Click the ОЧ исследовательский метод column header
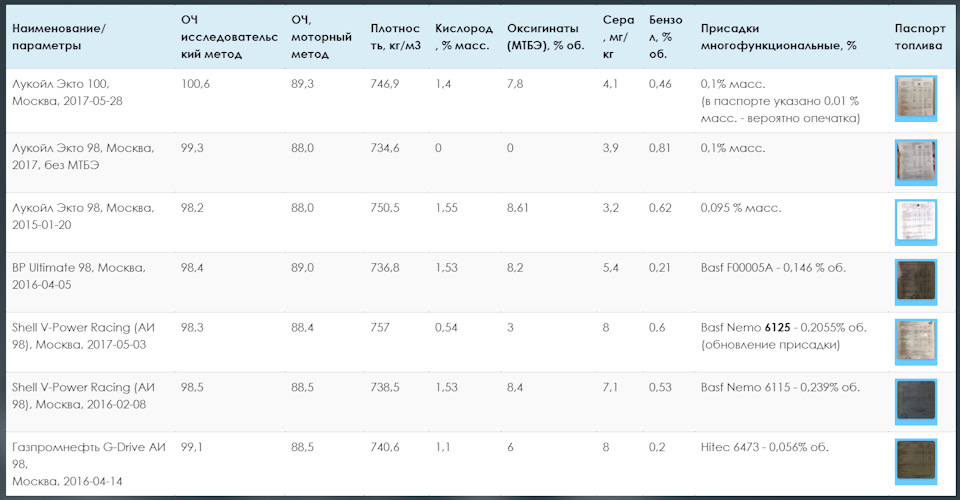 coord(229,37)
